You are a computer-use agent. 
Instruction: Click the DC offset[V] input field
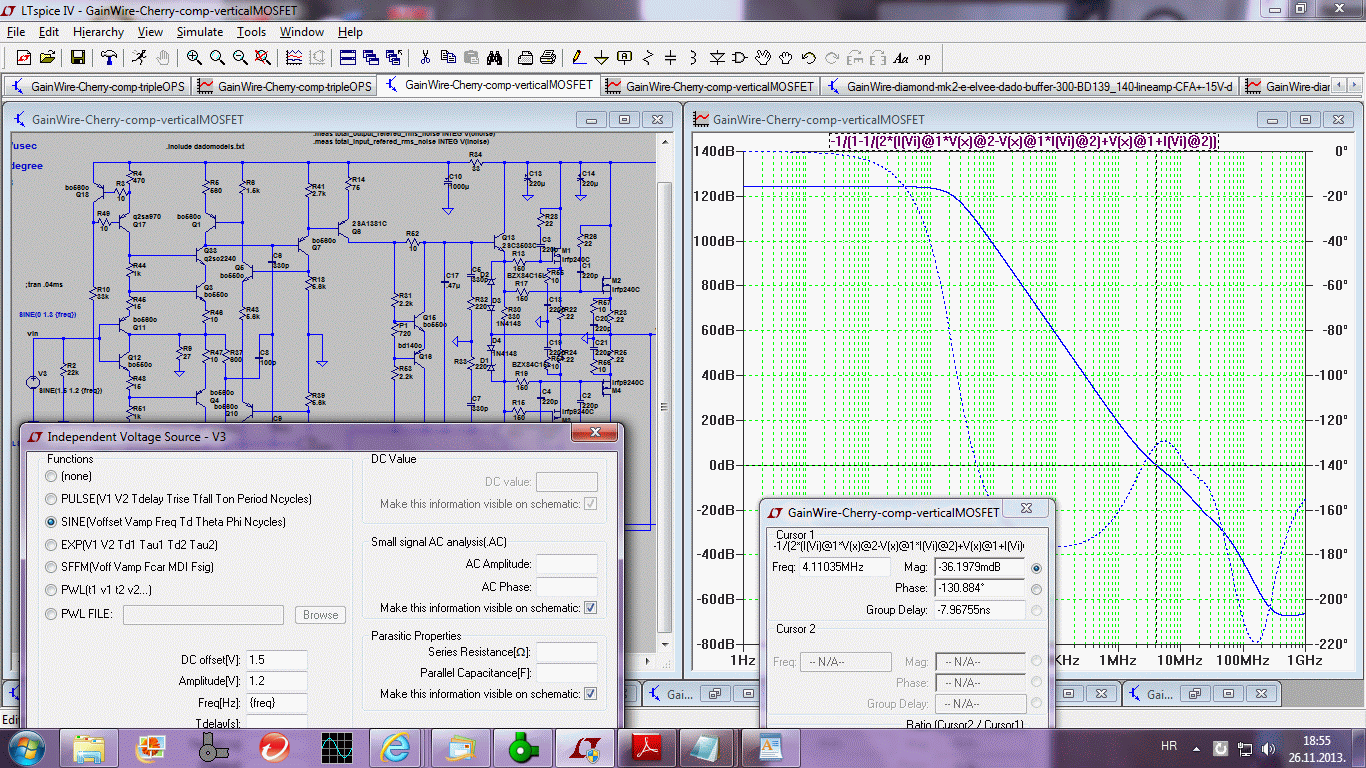point(276,660)
